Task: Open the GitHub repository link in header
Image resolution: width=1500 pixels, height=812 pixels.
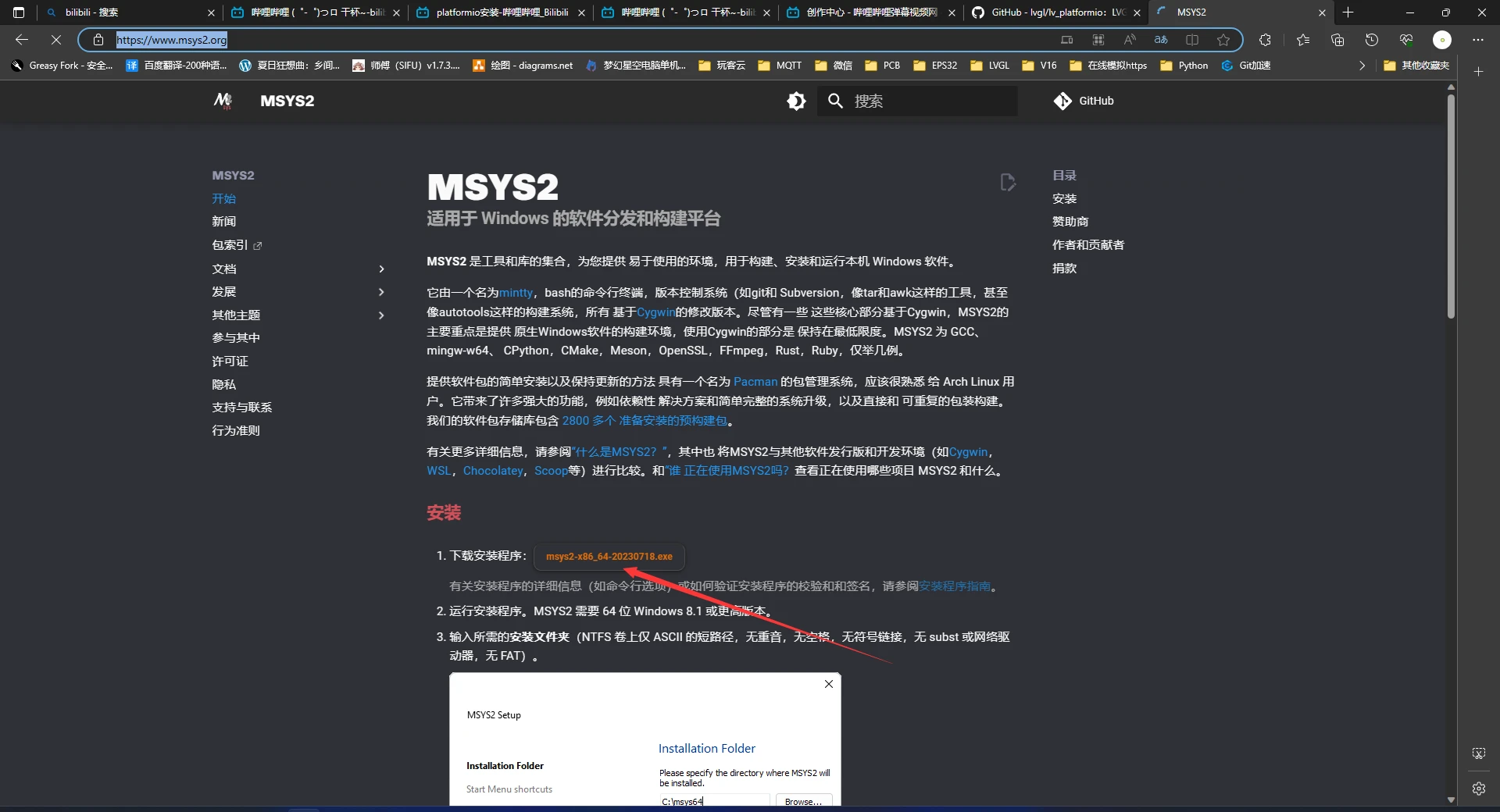Action: tap(1084, 101)
